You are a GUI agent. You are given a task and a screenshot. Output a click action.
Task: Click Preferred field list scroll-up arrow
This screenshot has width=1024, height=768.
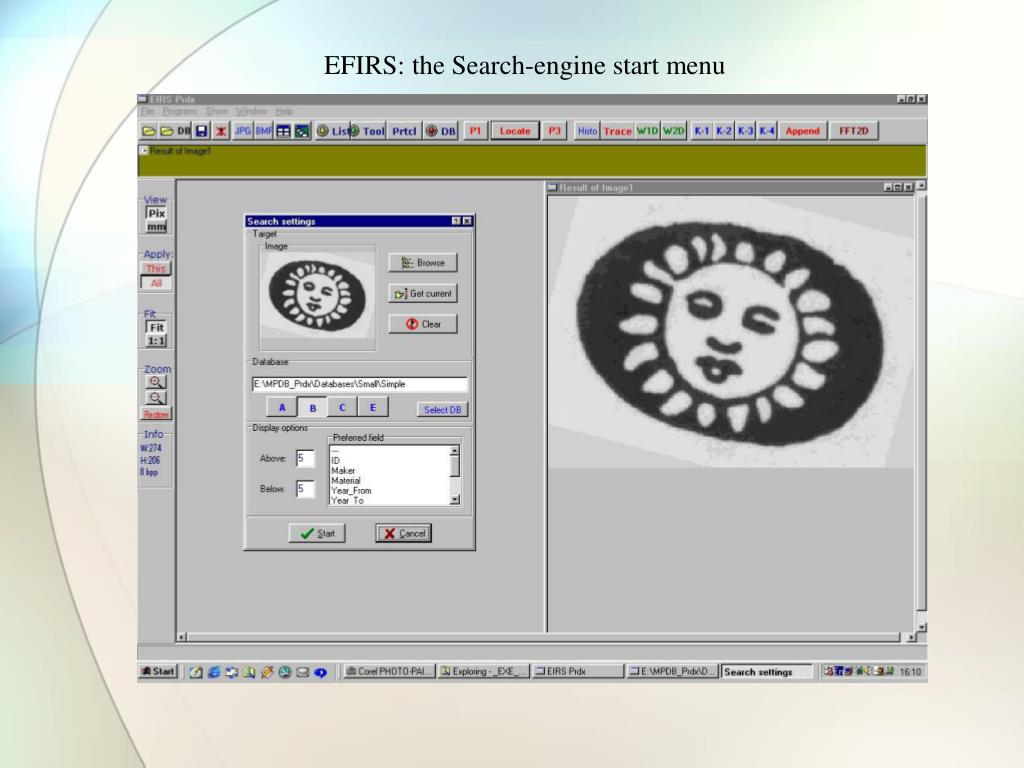click(455, 451)
